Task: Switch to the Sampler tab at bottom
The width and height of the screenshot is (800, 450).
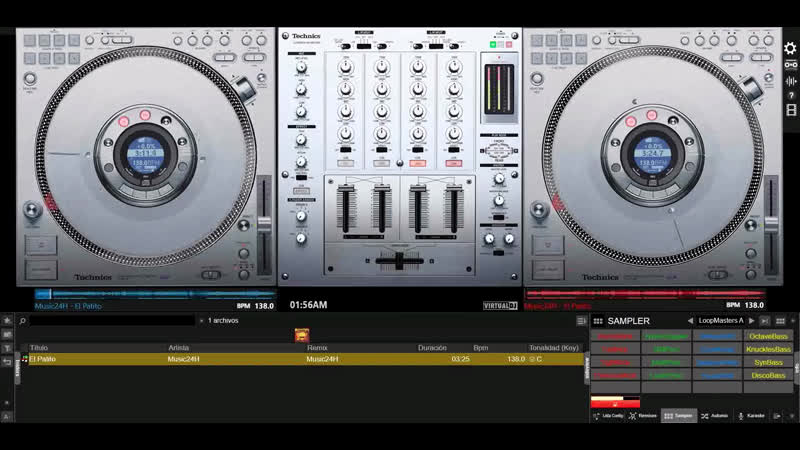Action: 678,416
